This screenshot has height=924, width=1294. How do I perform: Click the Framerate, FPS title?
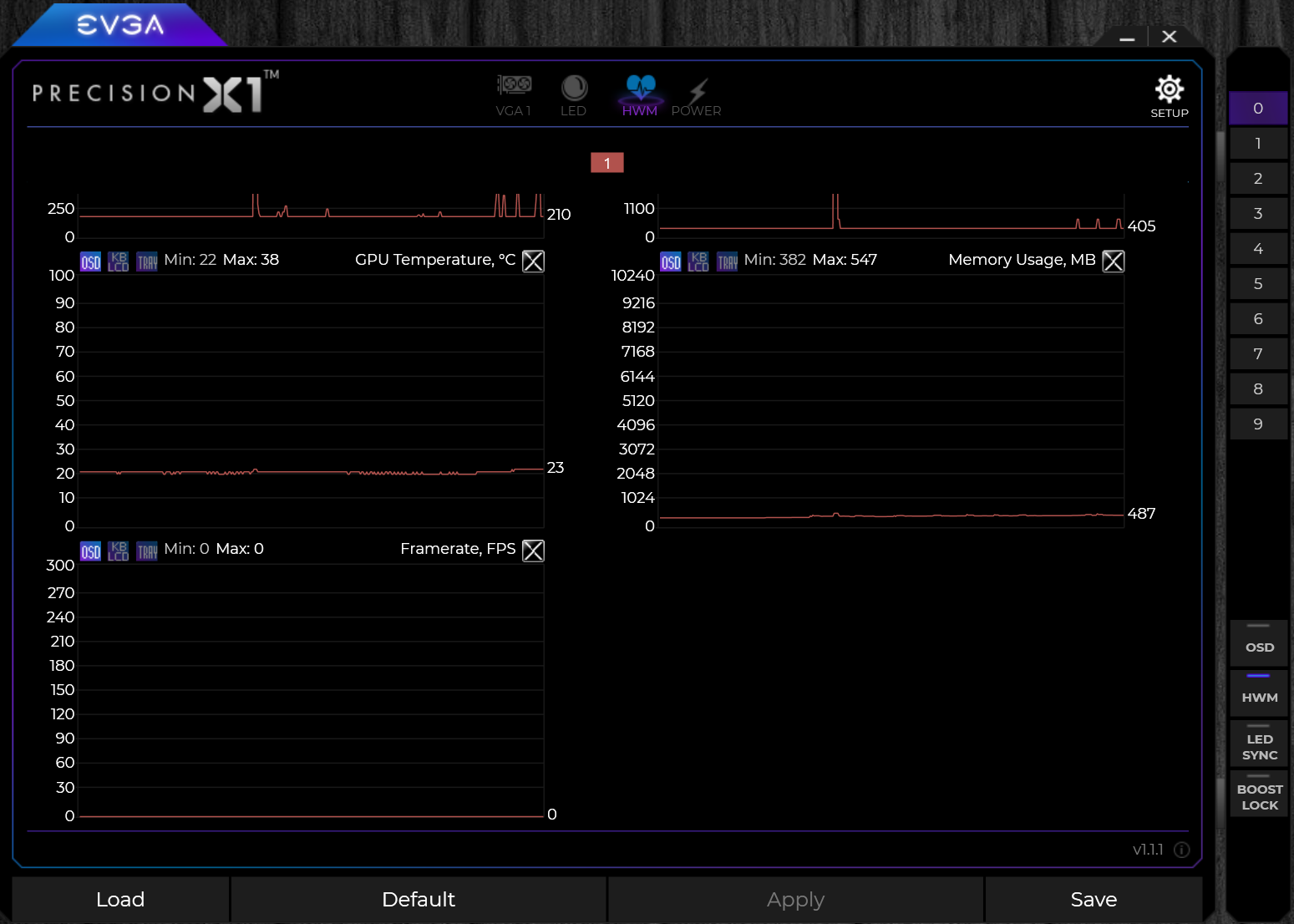(458, 549)
